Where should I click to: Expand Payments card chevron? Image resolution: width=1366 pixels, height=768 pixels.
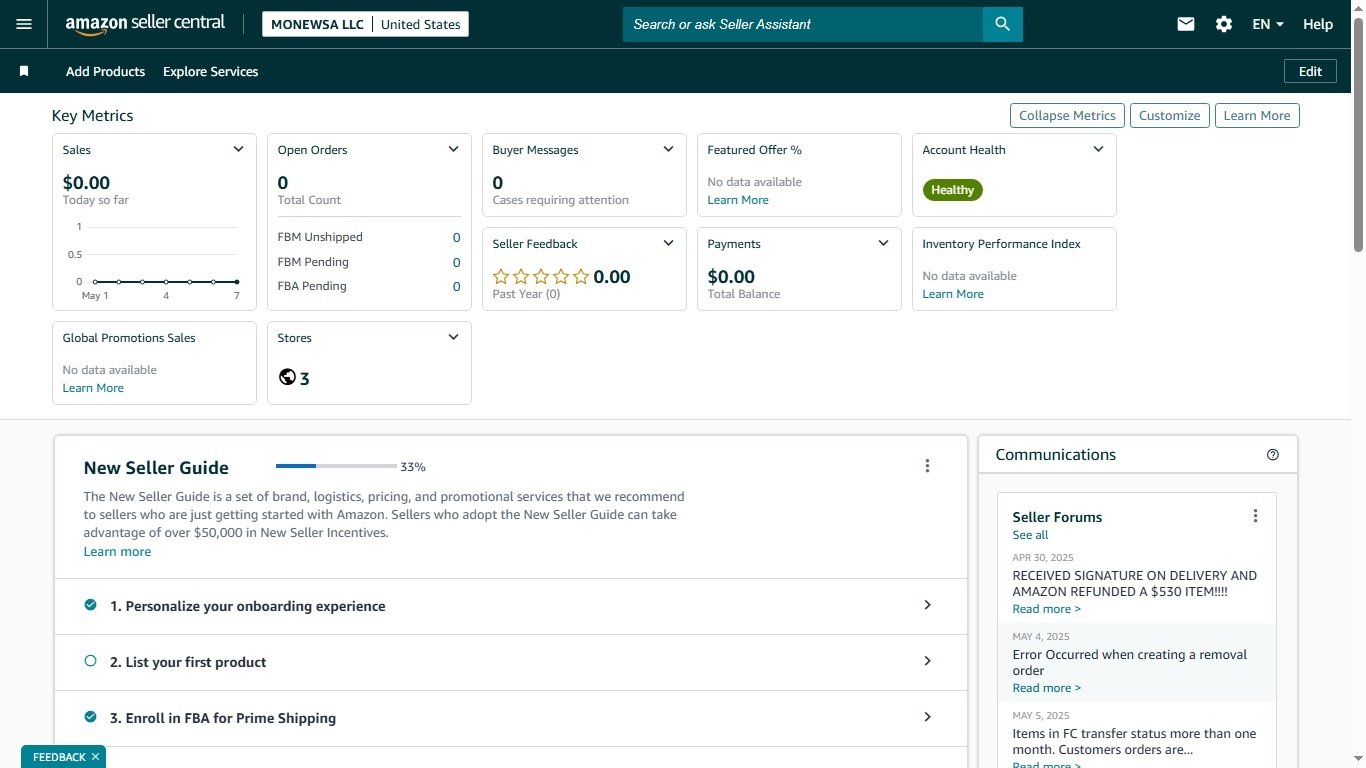(x=883, y=243)
